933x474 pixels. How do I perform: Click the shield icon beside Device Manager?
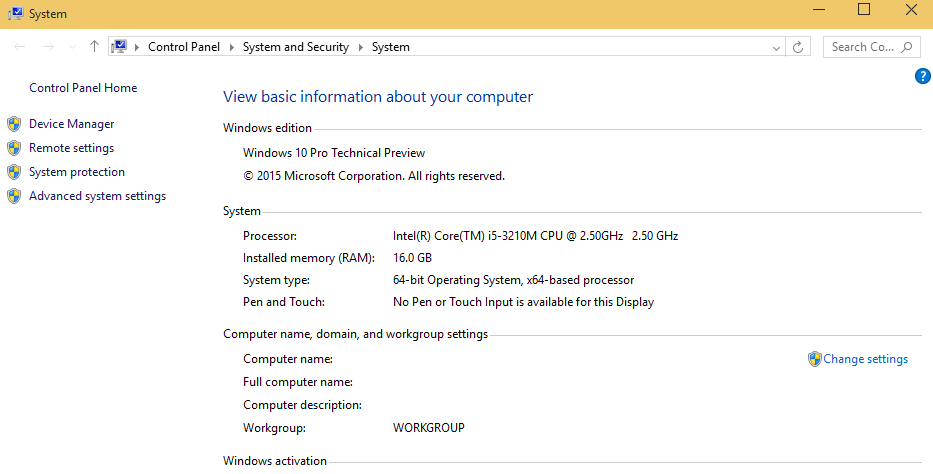[x=14, y=124]
